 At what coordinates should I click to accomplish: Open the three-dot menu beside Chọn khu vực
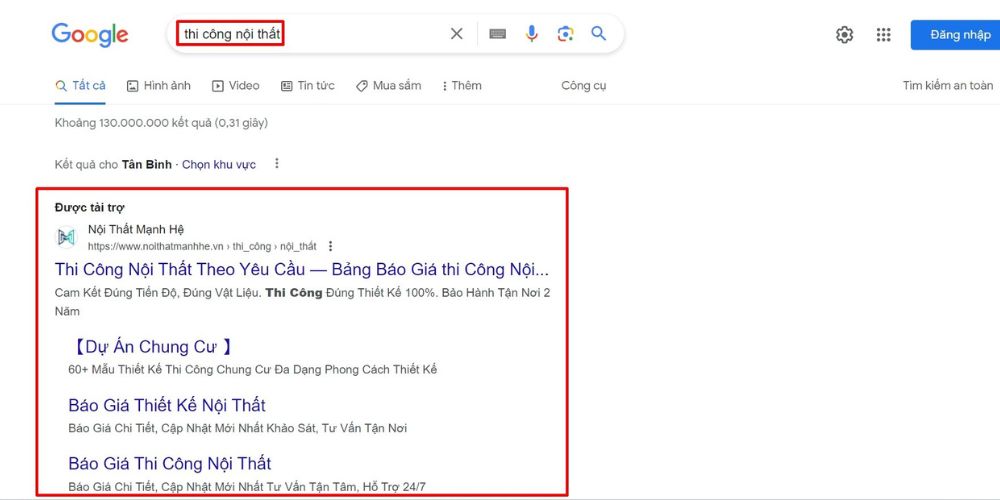pyautogui.click(x=277, y=164)
